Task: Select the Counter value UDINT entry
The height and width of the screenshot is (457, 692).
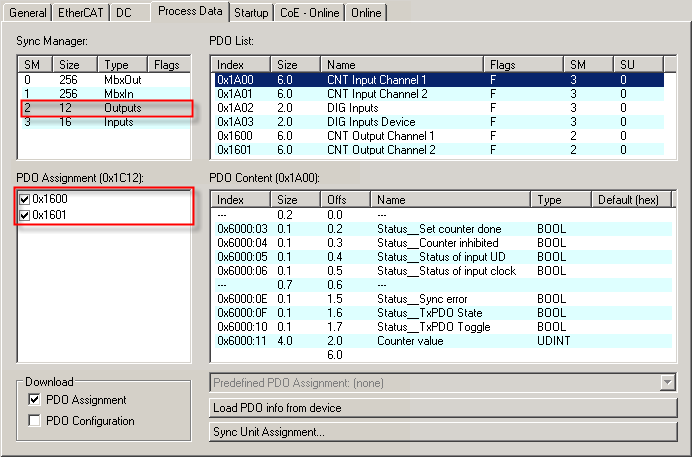Action: pos(443,341)
